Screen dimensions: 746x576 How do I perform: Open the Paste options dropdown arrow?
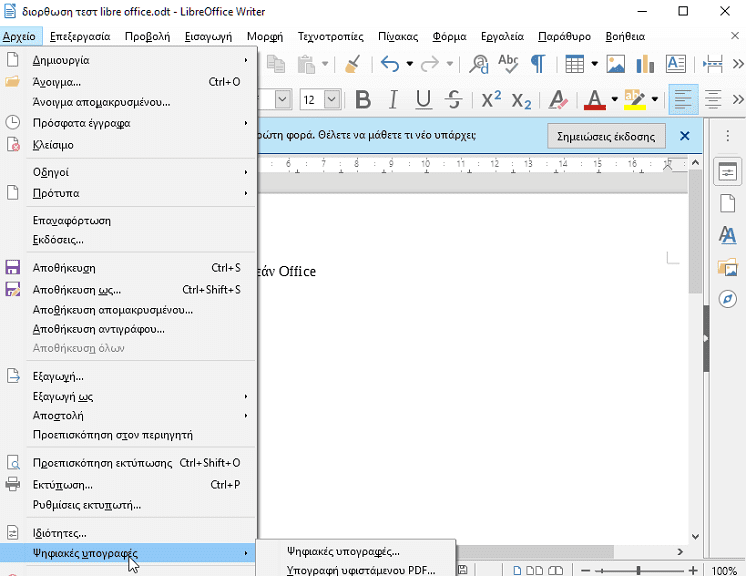tap(325, 64)
